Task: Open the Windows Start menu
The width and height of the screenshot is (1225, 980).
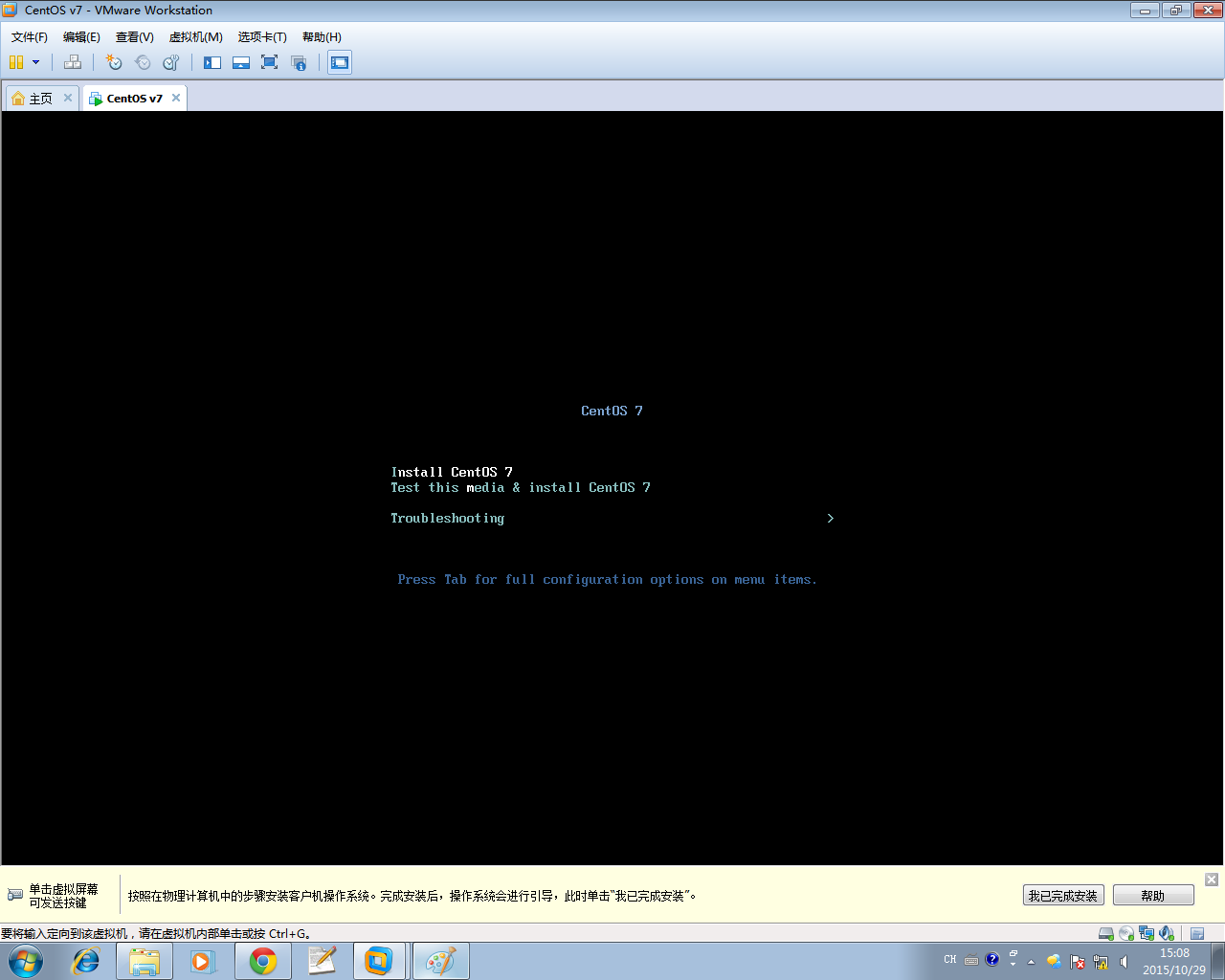Action: coord(26,961)
